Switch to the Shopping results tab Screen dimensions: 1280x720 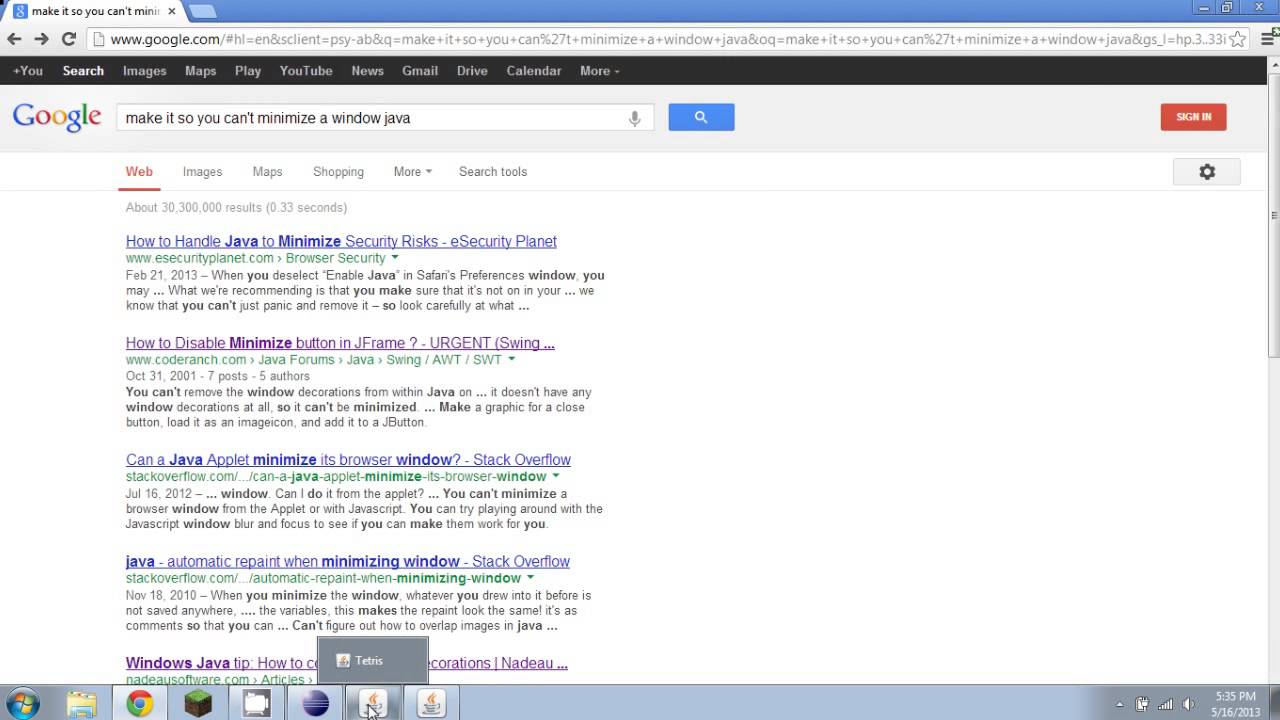pyautogui.click(x=338, y=172)
